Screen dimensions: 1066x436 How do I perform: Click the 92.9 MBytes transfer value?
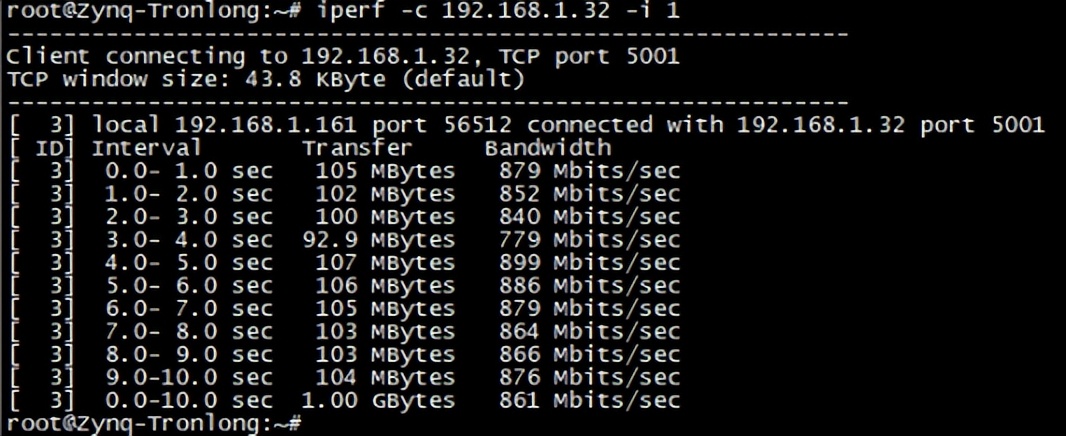(379, 239)
